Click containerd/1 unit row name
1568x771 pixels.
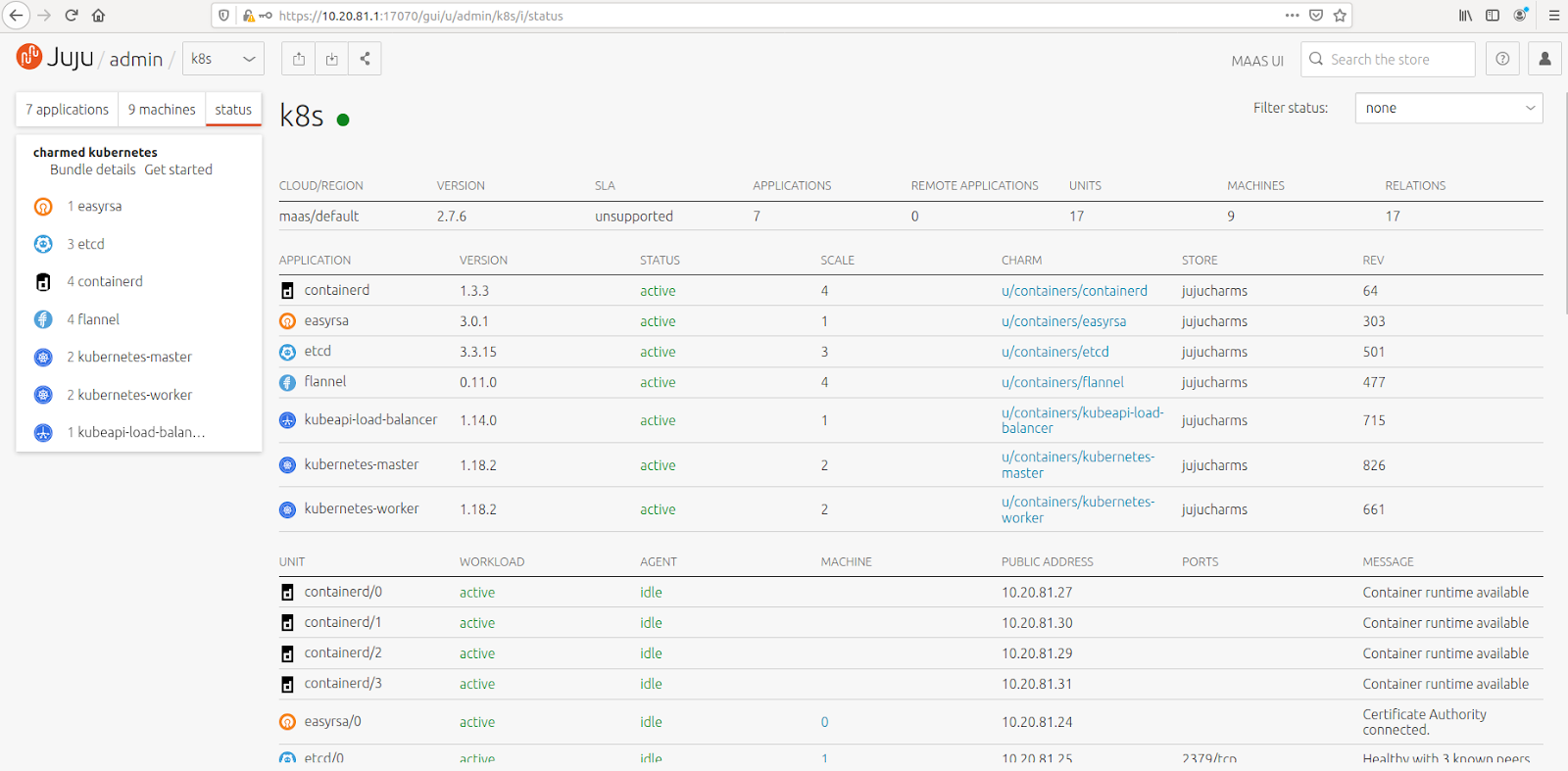pos(343,622)
